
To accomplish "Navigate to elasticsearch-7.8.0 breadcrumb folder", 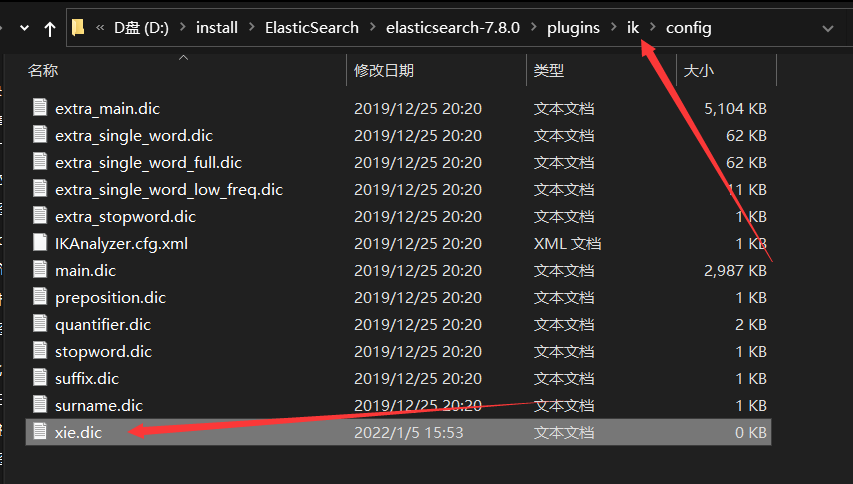I will click(453, 28).
